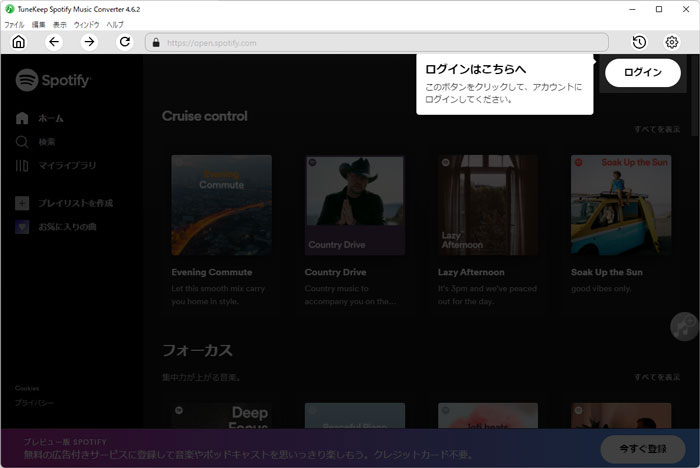Click the Cruise control section heading
The image size is (700, 468).
tap(204, 116)
